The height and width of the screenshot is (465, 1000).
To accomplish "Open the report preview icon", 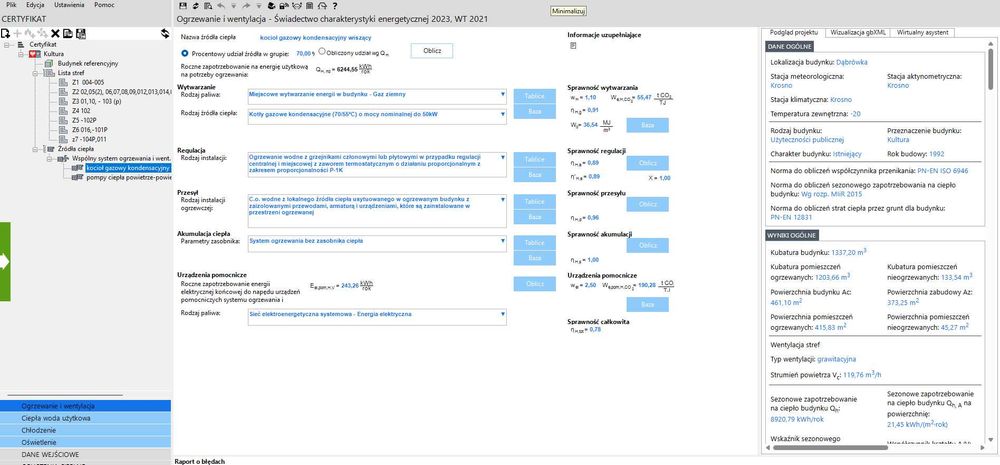I will tap(208, 6).
